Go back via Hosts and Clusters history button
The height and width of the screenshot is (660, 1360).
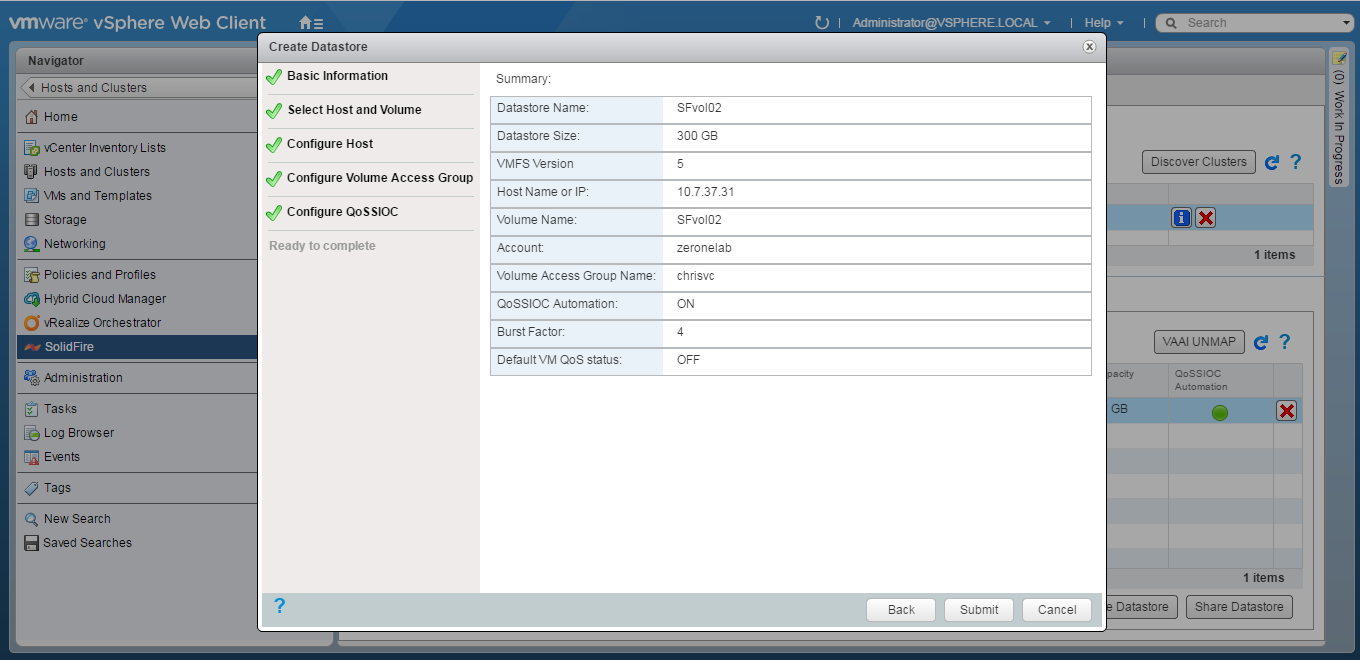(x=138, y=88)
